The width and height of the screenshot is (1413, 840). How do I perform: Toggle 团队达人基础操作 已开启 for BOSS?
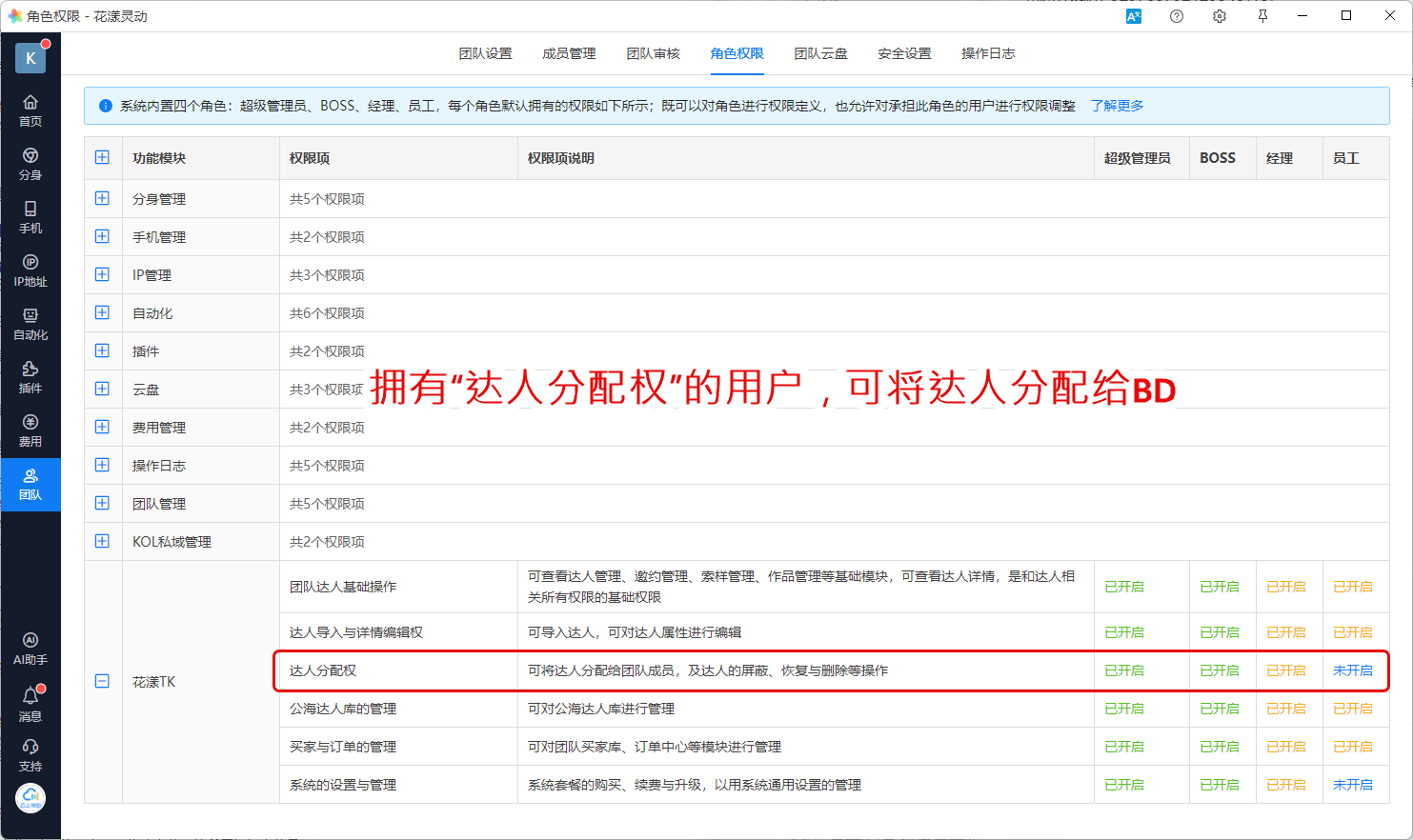coord(1219,587)
